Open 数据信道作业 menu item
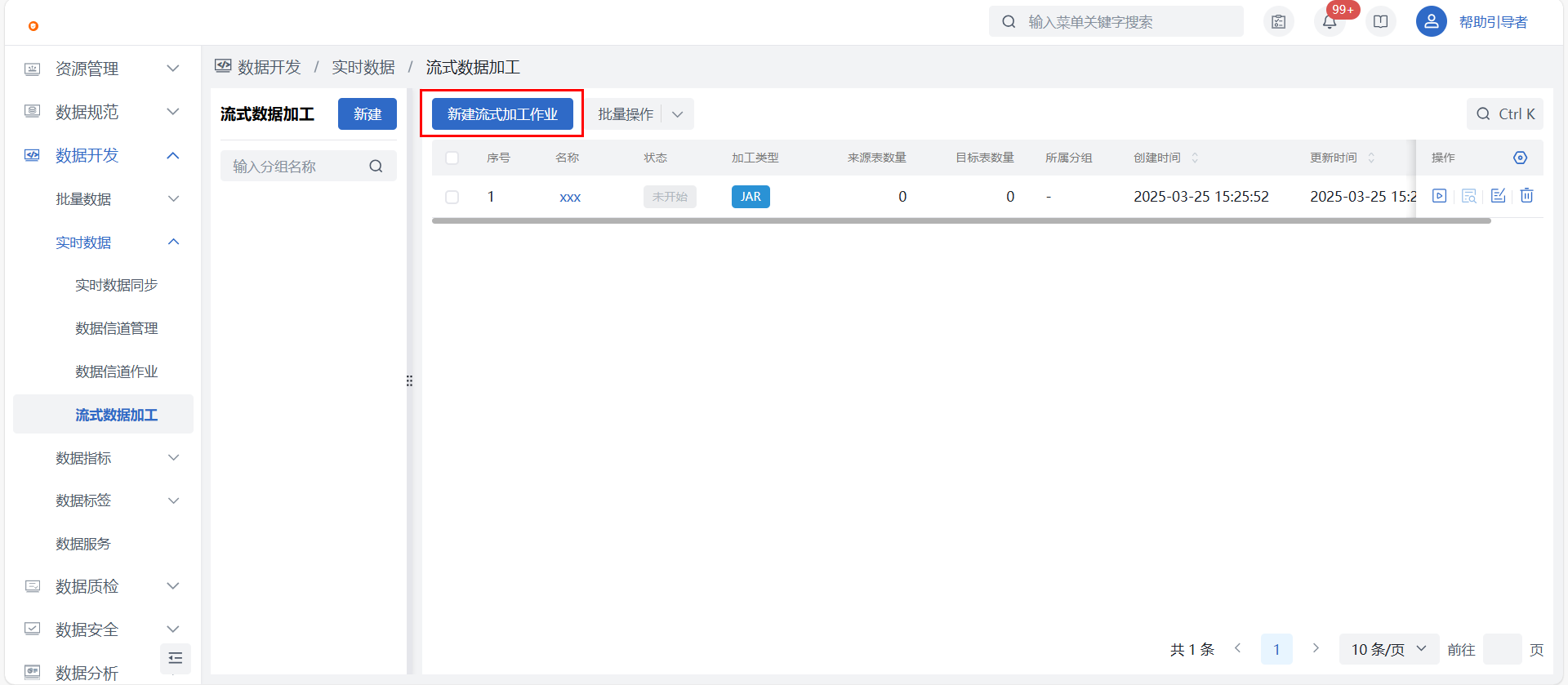Viewport: 1568px width, 685px height. 116,371
